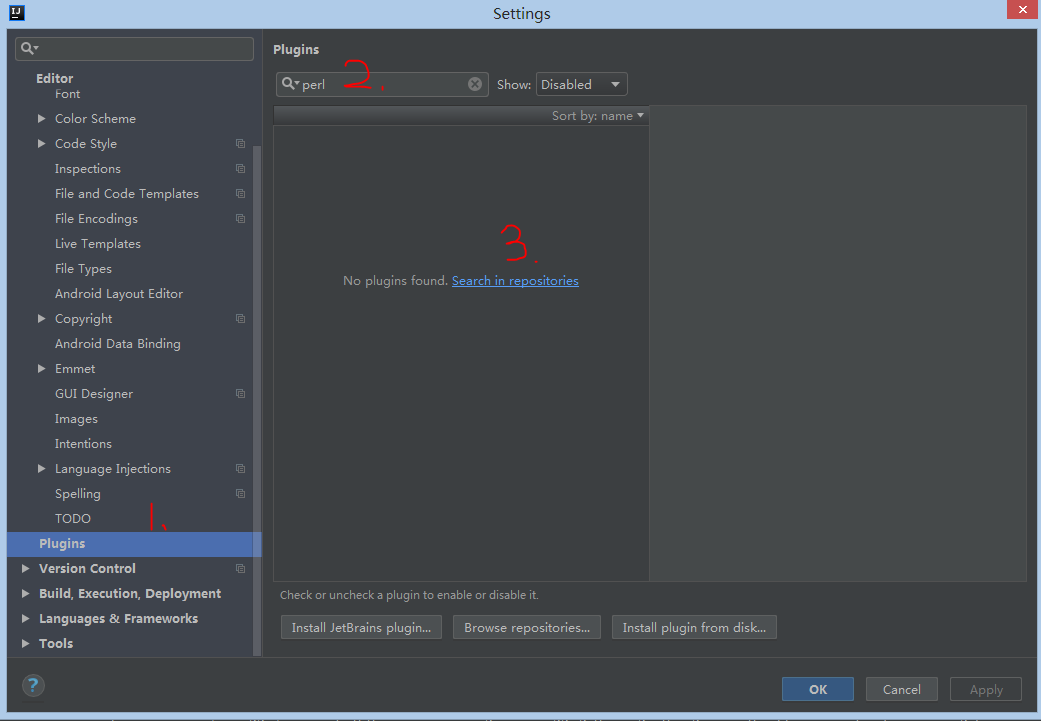Screen dimensions: 1041x721
Task: Click the project-level icon beside Code Style
Action: coord(240,143)
